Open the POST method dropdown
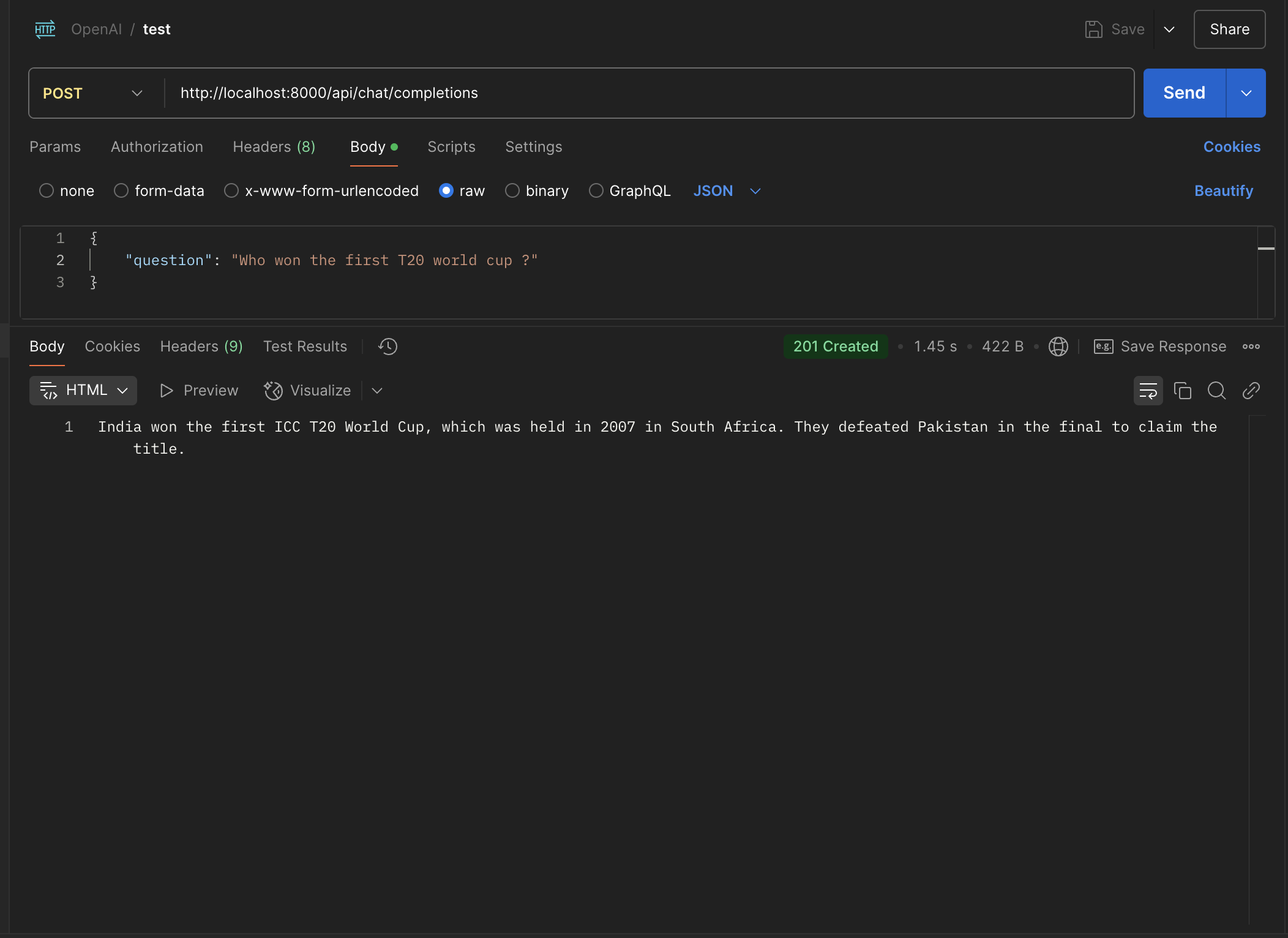 click(136, 93)
